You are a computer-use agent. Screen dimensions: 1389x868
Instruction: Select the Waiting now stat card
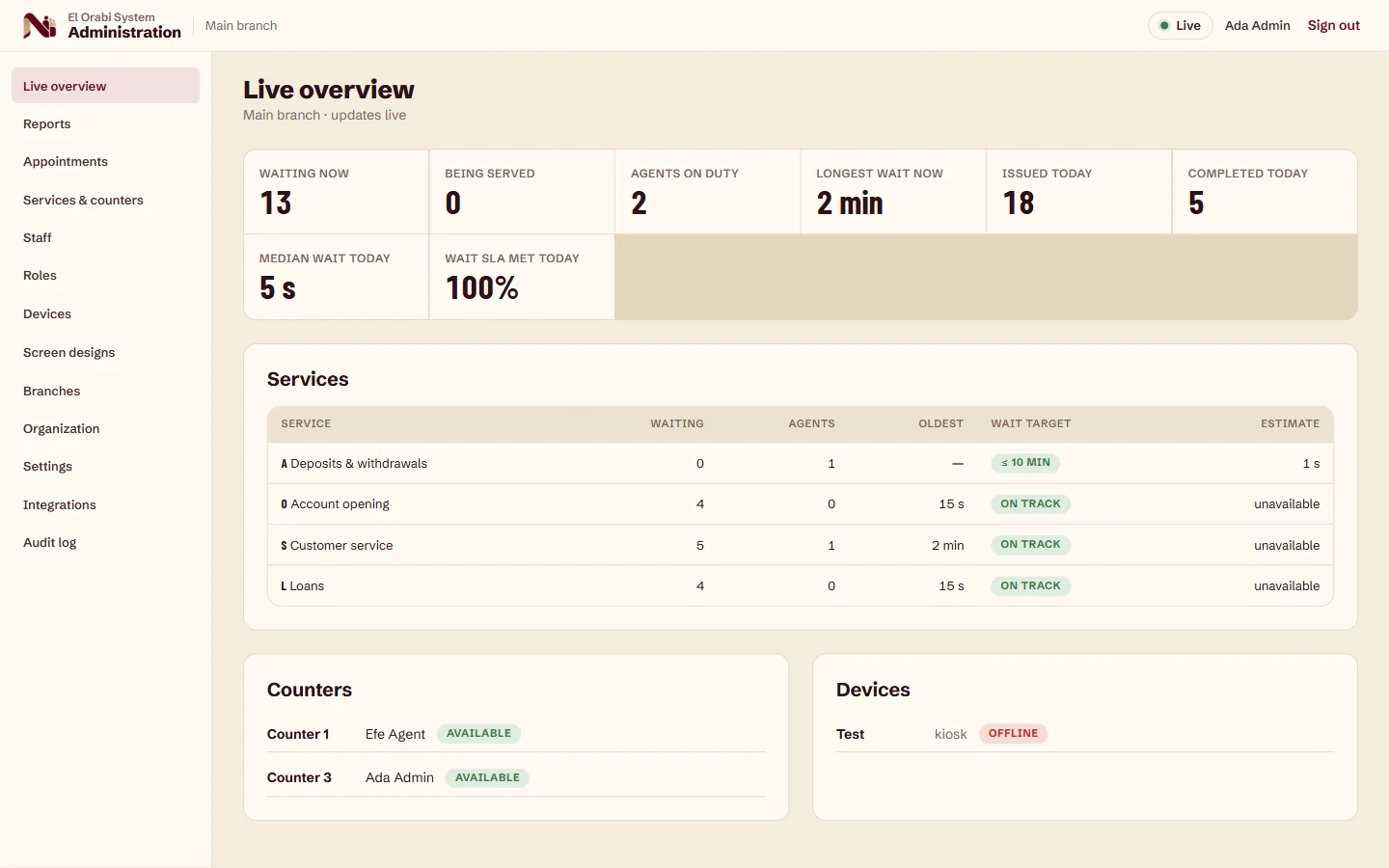[336, 192]
